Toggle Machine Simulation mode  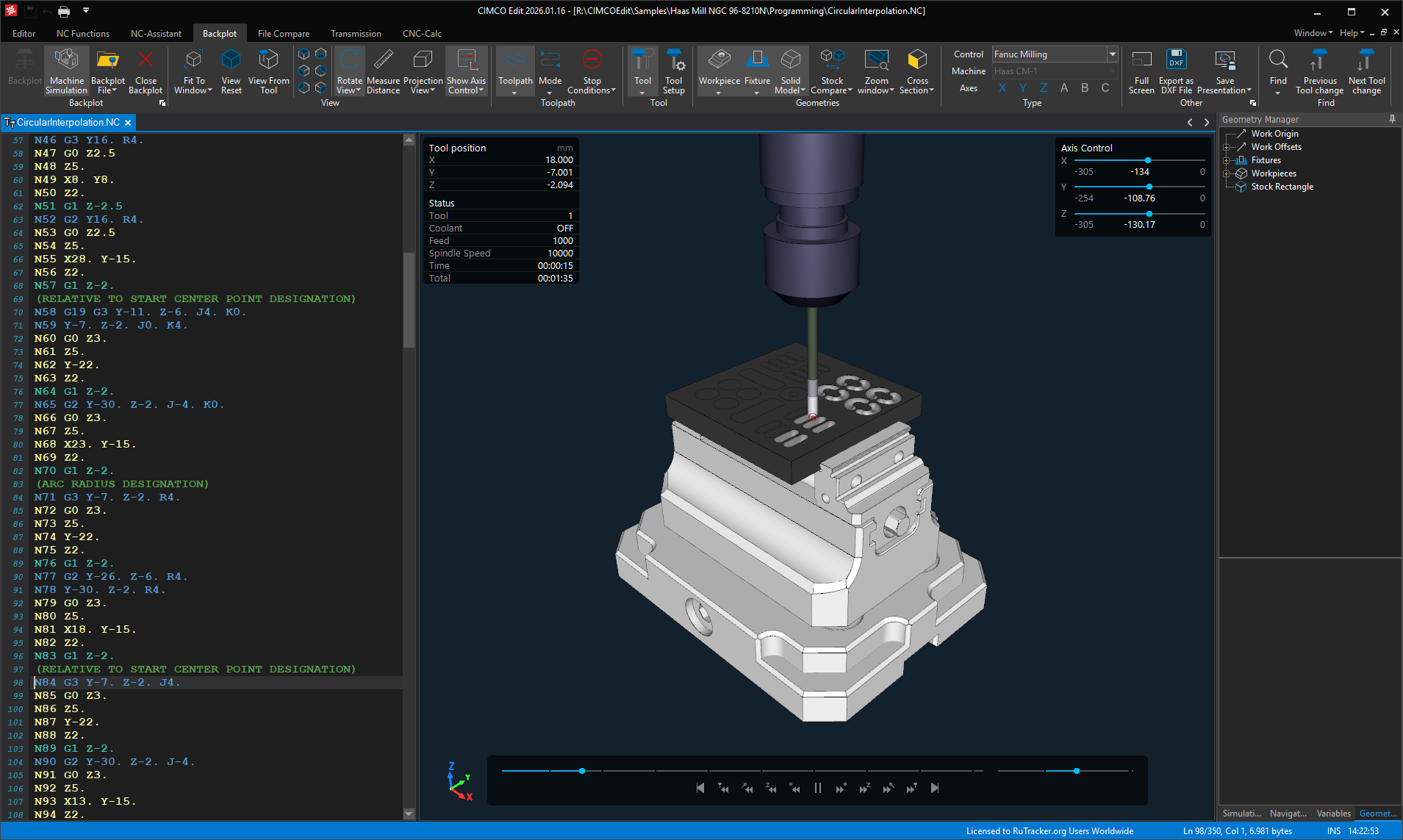(x=66, y=71)
